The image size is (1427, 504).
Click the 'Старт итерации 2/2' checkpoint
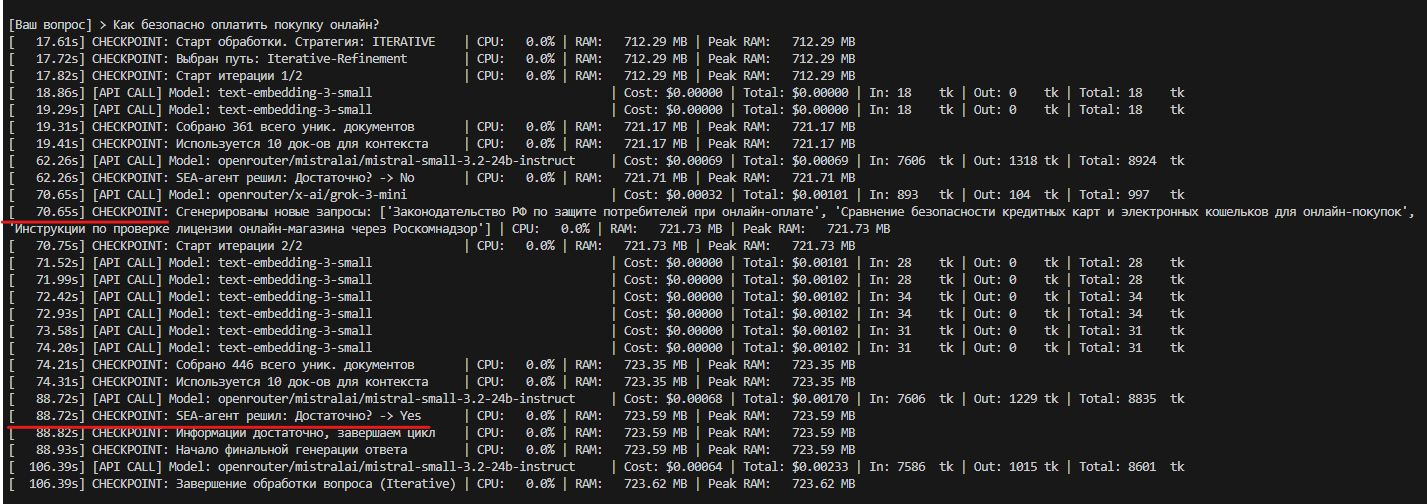coord(237,246)
